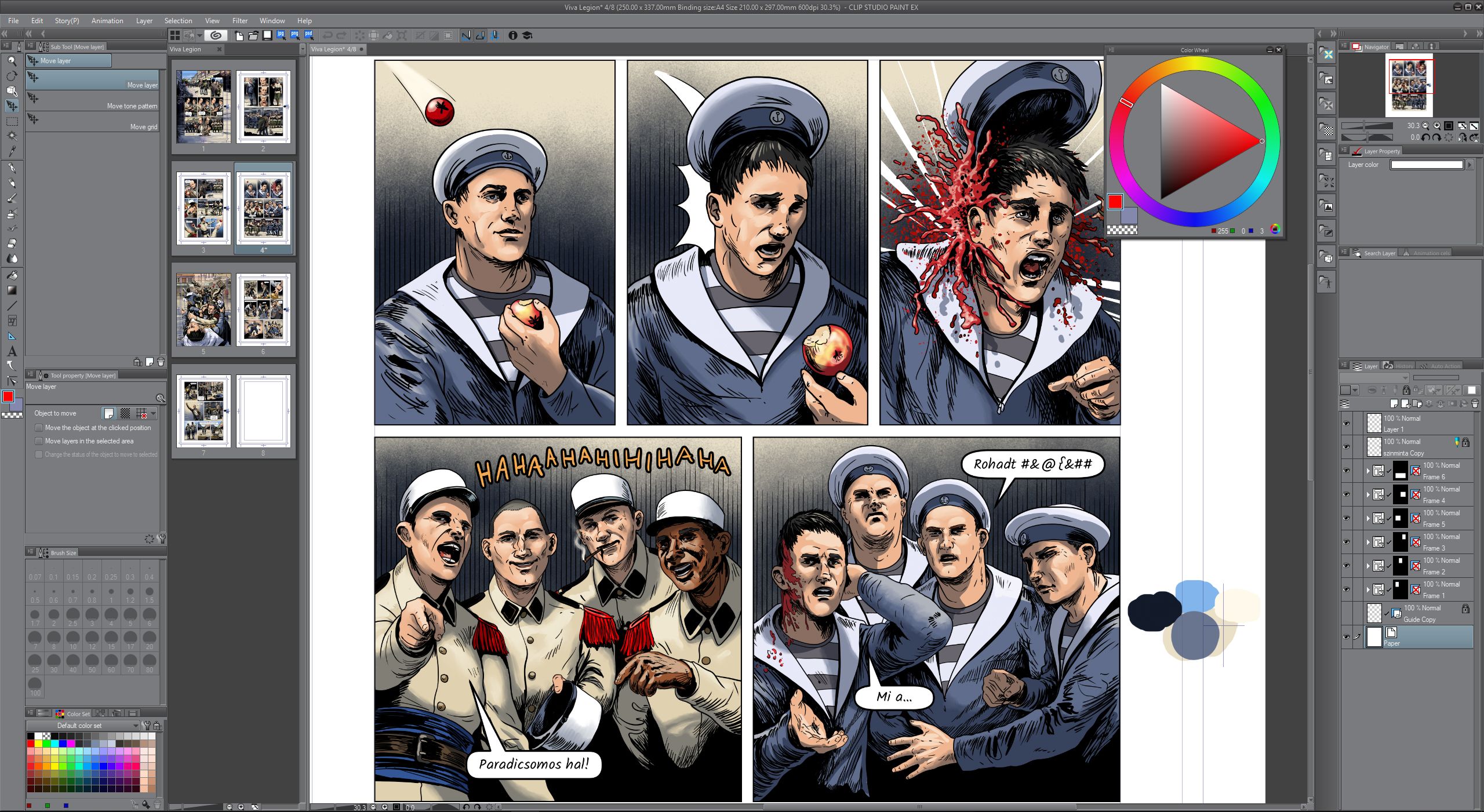This screenshot has width=1484, height=812.
Task: Expand the Frame 1 folder
Action: (1368, 590)
